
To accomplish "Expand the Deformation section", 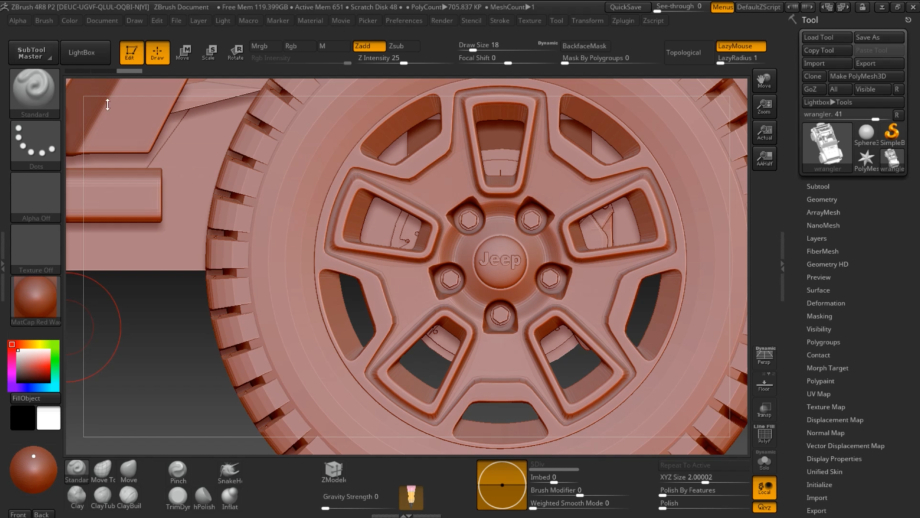I will pos(826,303).
